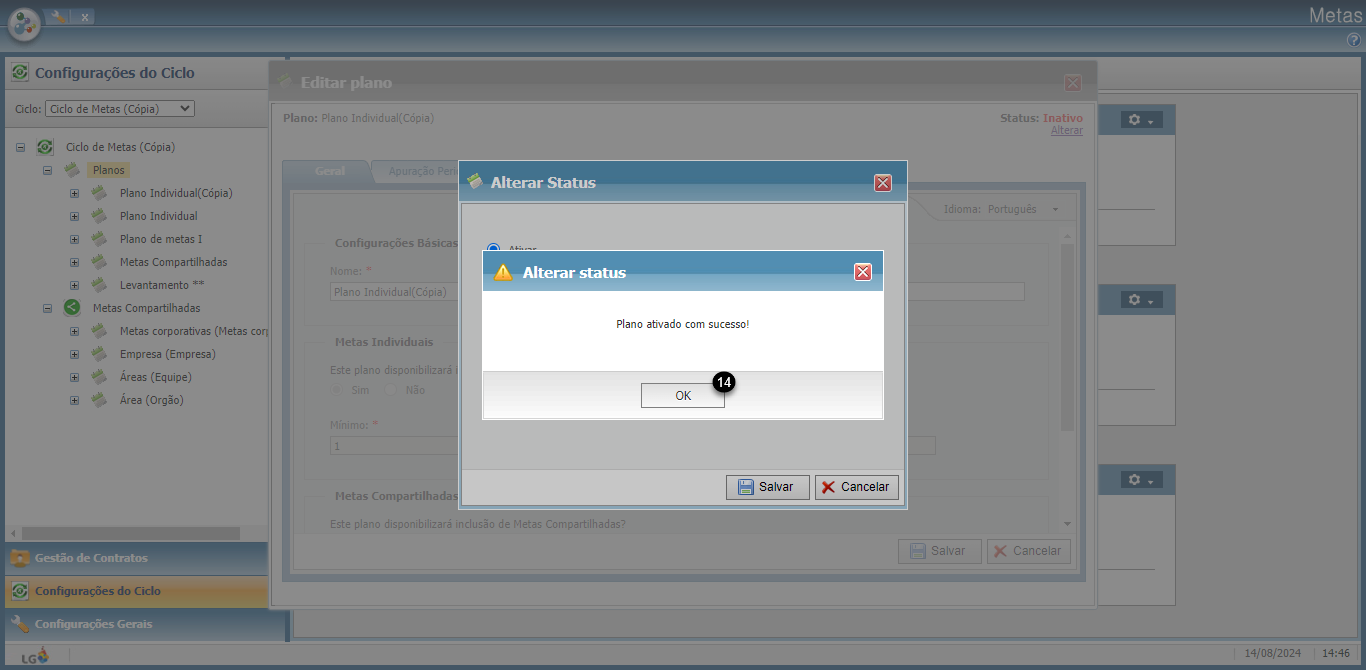
Task: Collapse the Planos tree node
Action: tap(47, 170)
